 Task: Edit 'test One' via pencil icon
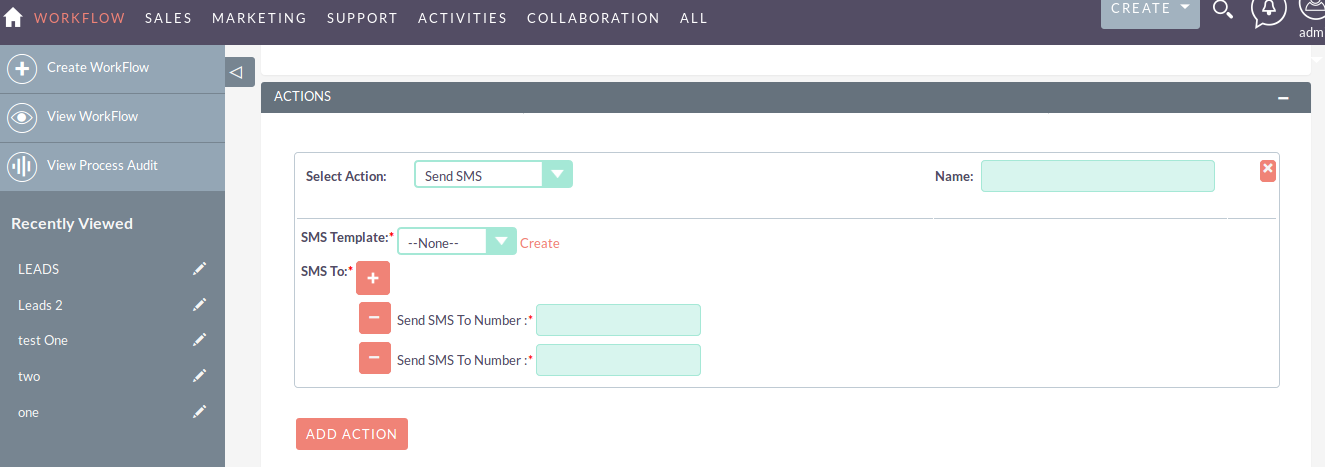pyautogui.click(x=200, y=340)
